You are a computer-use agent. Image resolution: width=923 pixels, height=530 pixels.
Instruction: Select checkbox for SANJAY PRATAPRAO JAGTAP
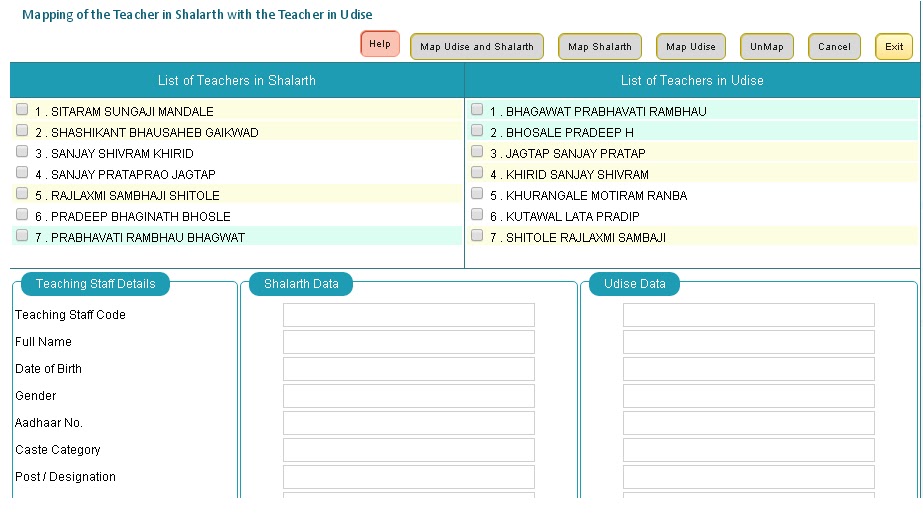point(22,173)
